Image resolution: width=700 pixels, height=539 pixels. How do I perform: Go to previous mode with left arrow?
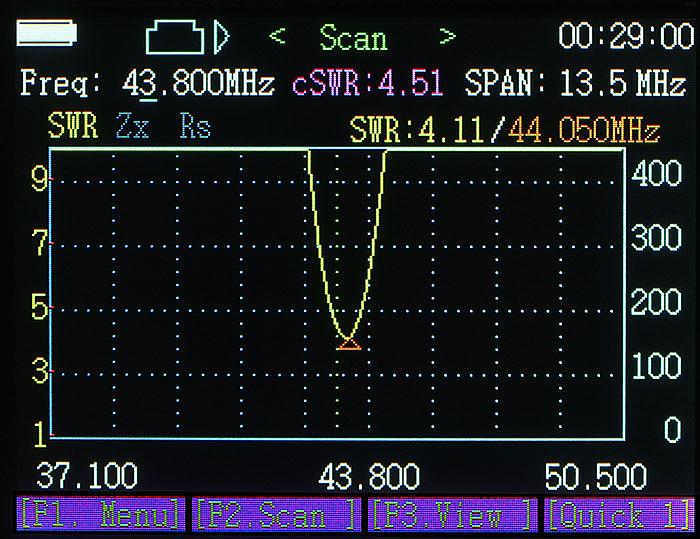(277, 35)
